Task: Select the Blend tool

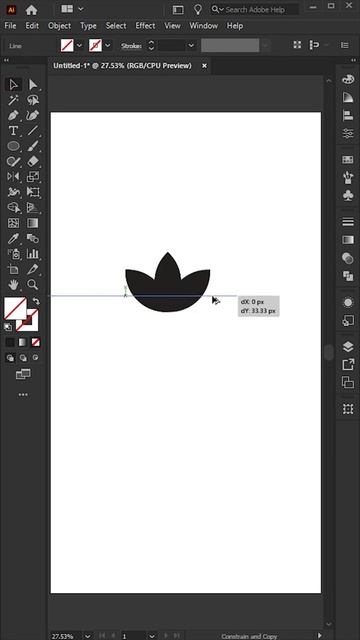Action: click(33, 238)
